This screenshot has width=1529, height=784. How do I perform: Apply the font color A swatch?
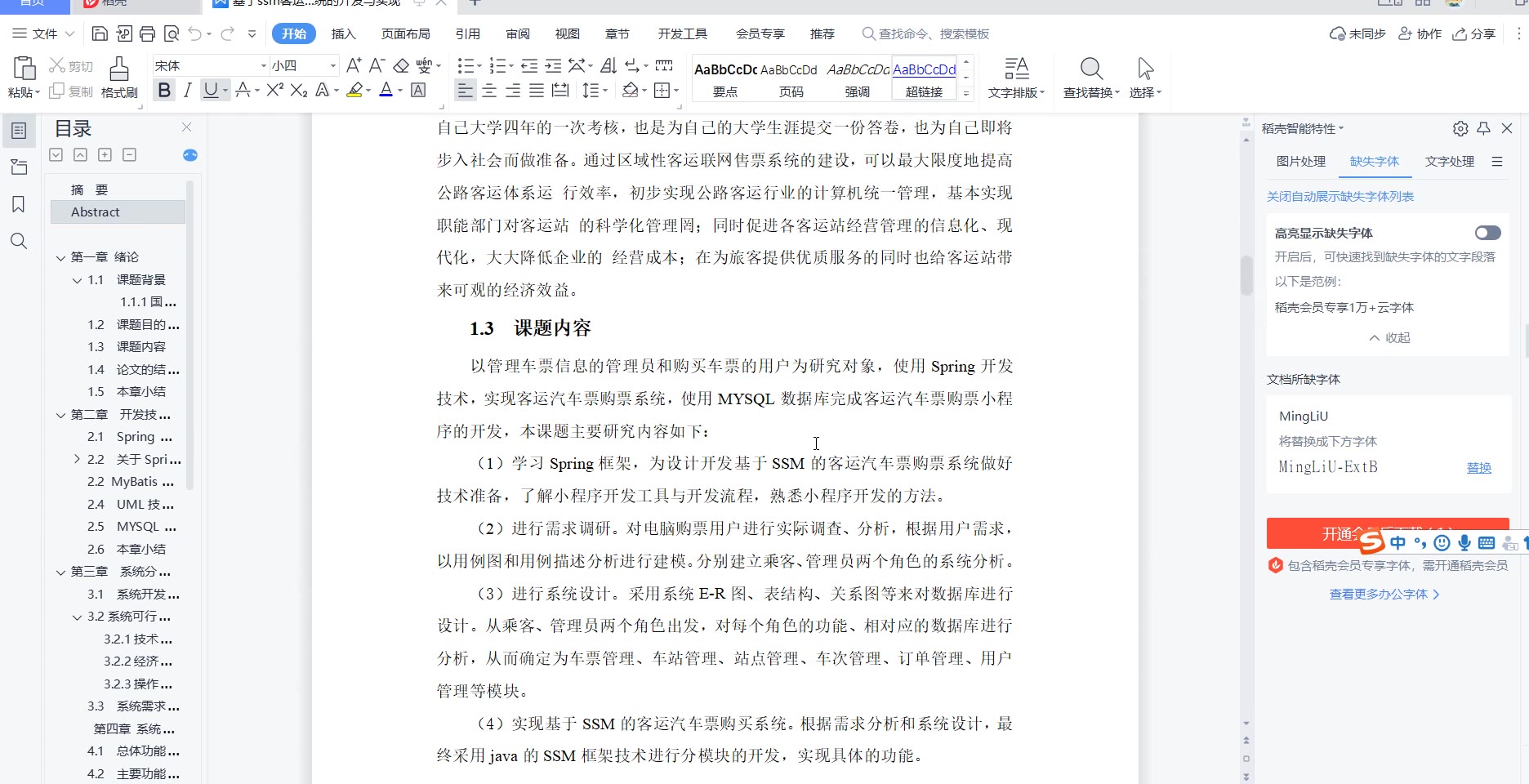(386, 90)
